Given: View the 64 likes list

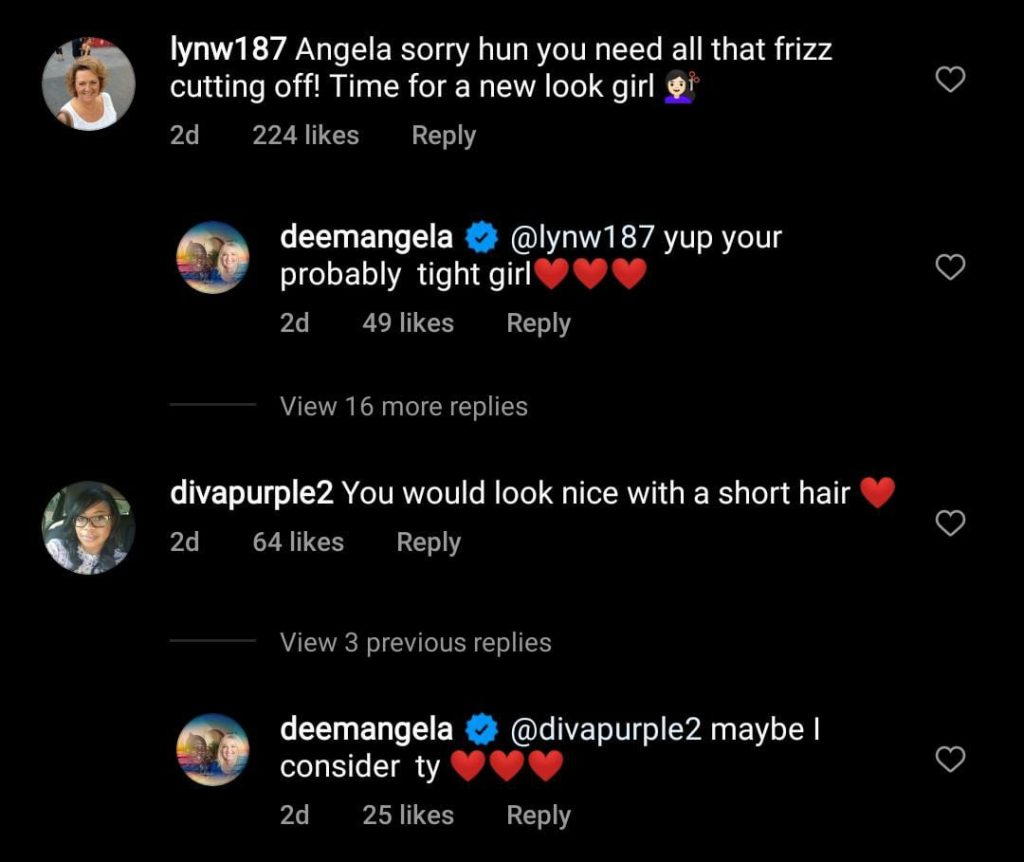Looking at the screenshot, I should click(x=298, y=542).
